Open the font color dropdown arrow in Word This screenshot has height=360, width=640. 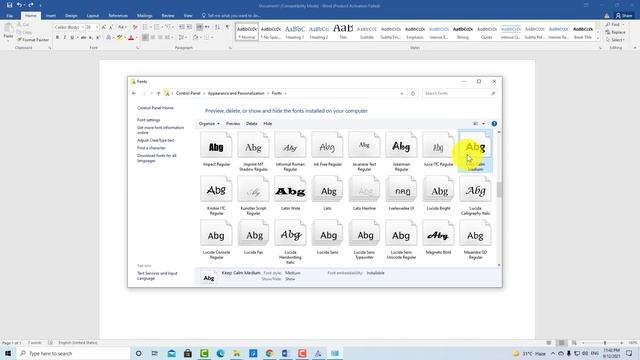pyautogui.click(x=136, y=38)
